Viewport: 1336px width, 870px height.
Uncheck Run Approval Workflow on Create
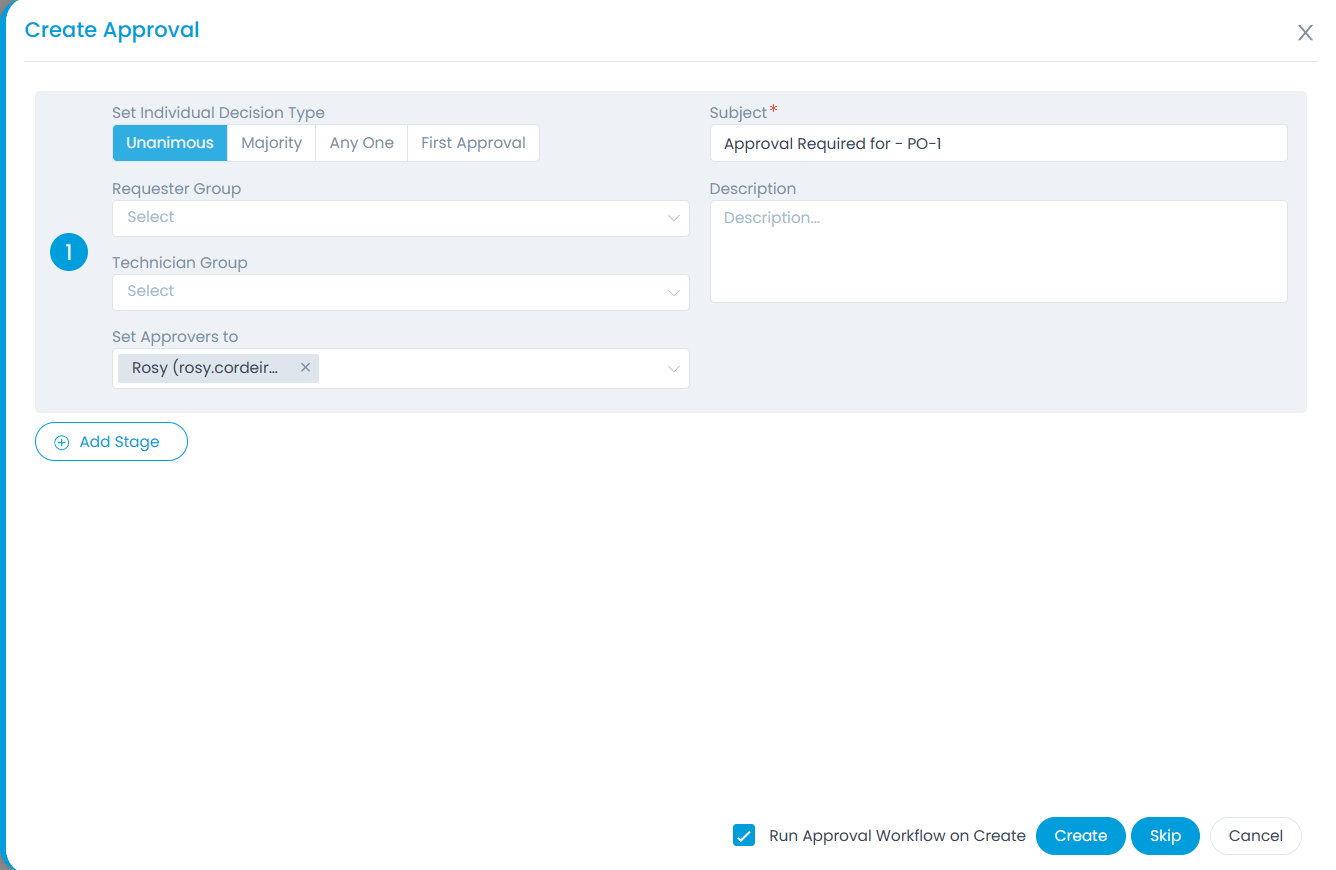click(744, 835)
